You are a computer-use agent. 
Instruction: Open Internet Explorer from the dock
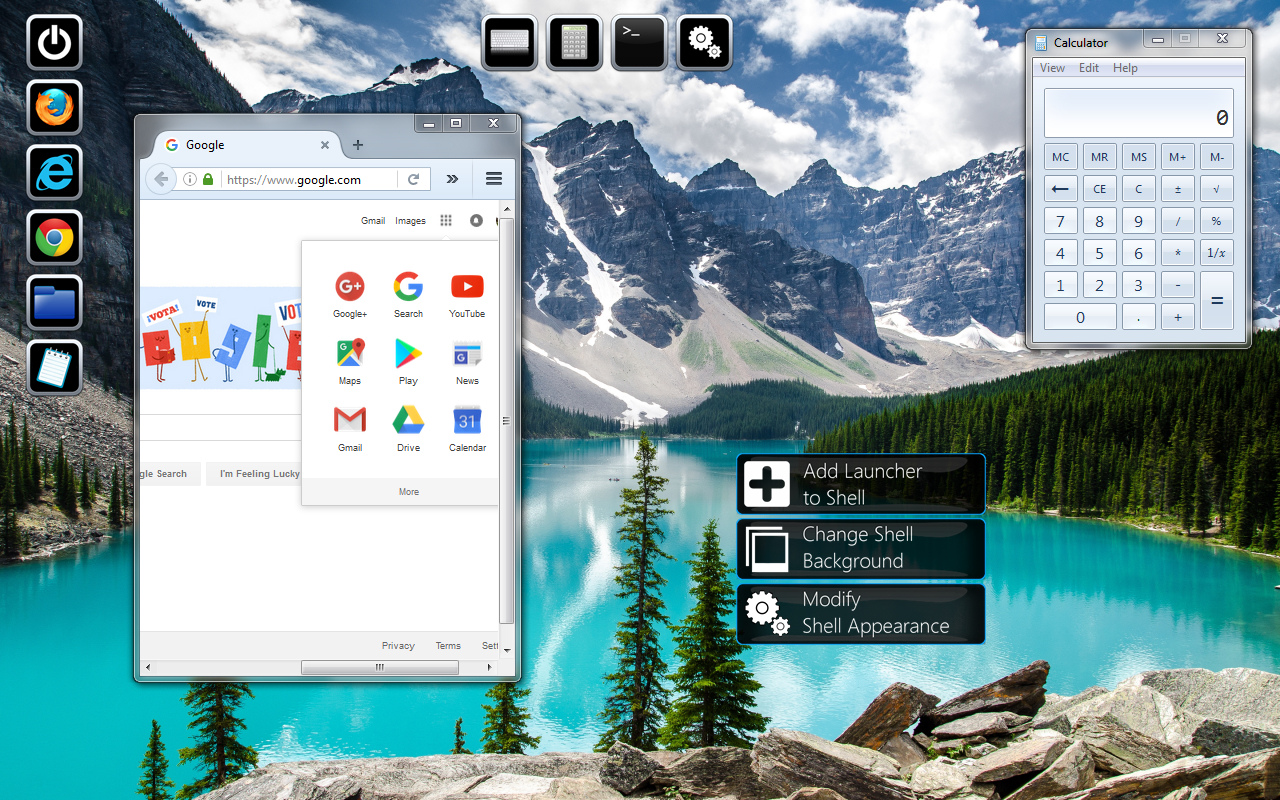coord(54,172)
